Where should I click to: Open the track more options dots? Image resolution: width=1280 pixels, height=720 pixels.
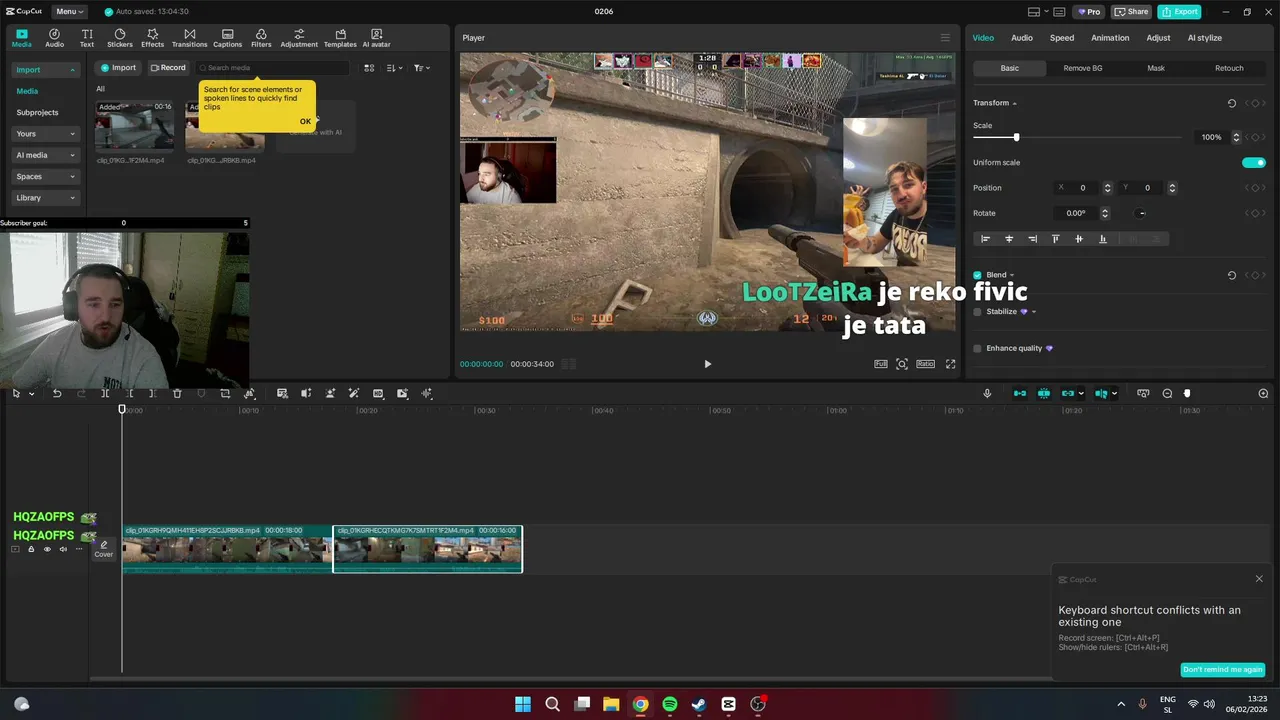pos(79,549)
